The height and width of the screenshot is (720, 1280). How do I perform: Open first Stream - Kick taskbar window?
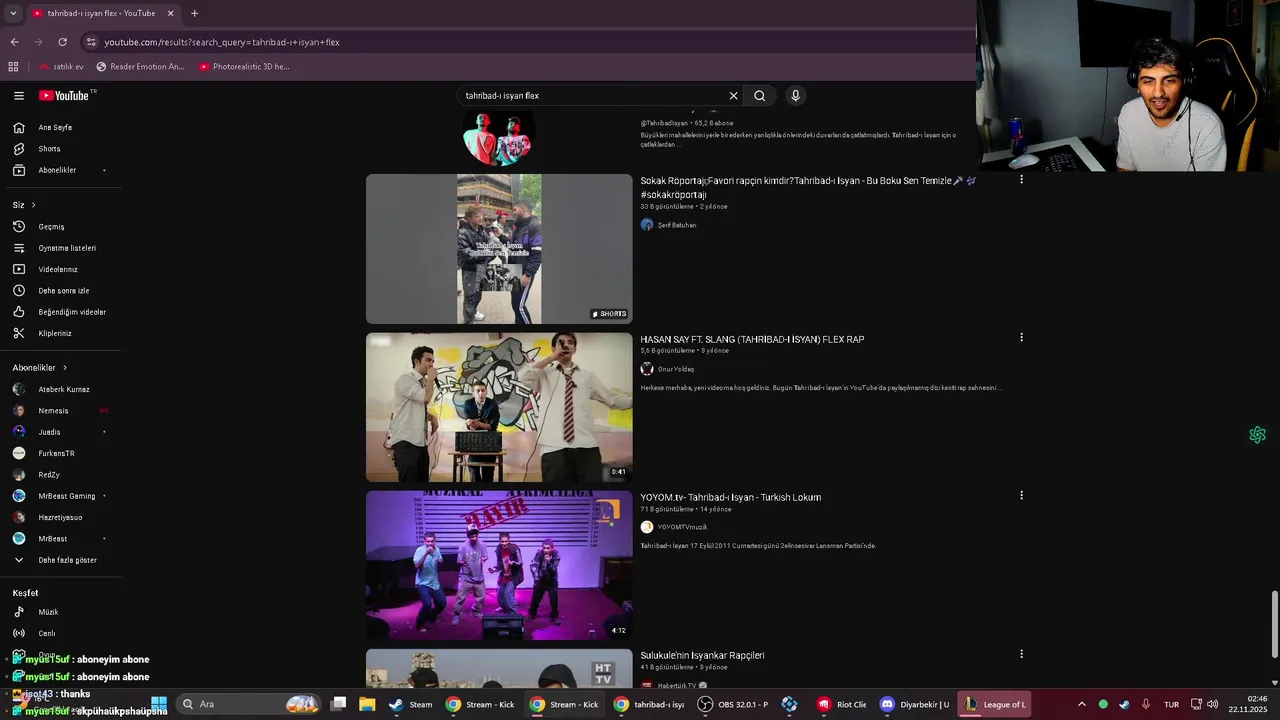(x=481, y=704)
